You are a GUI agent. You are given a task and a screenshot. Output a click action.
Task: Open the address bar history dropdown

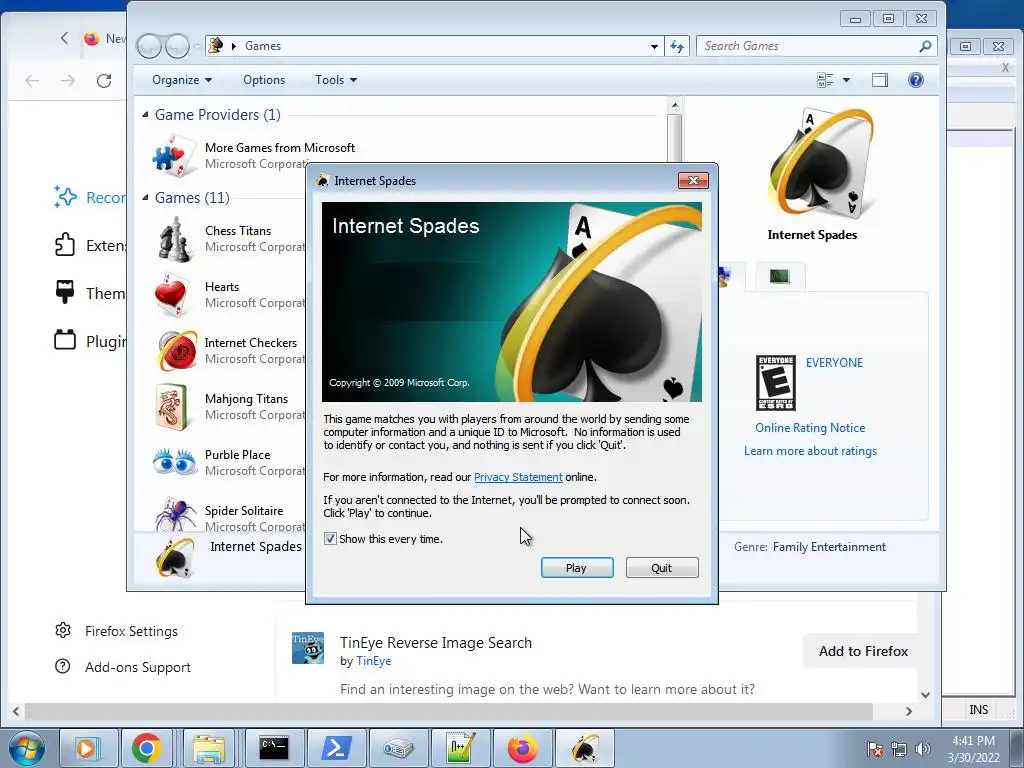coord(654,46)
